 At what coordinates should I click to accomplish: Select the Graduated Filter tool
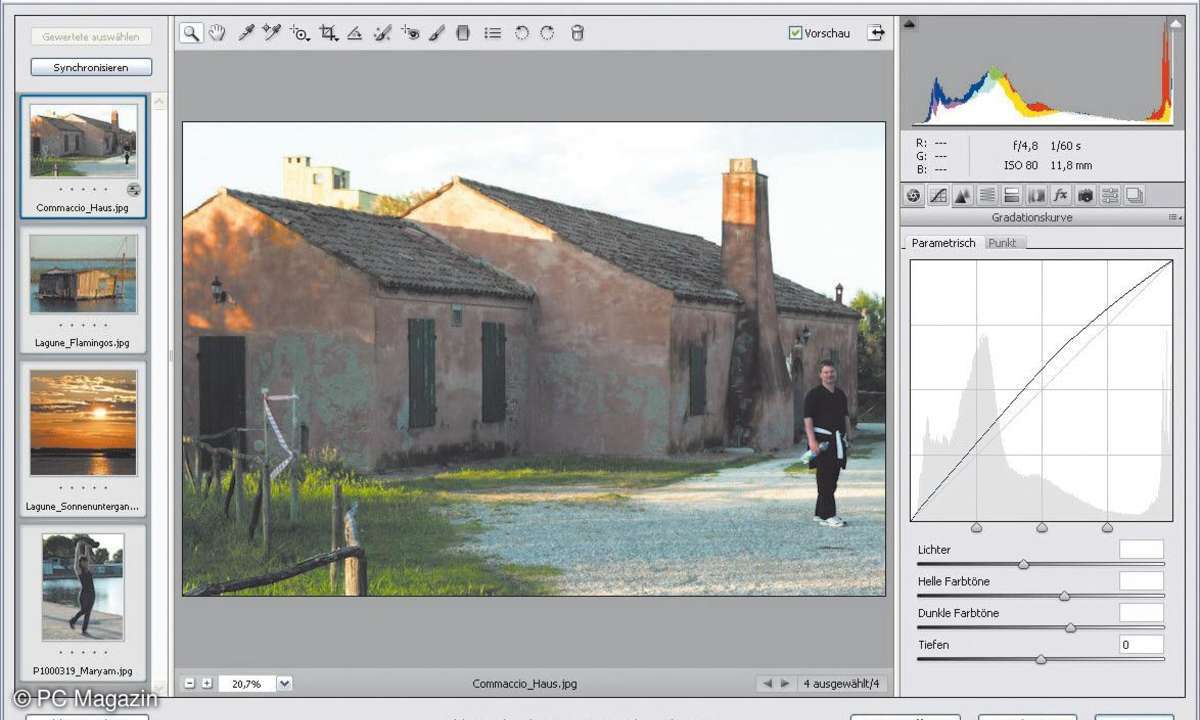pos(462,33)
